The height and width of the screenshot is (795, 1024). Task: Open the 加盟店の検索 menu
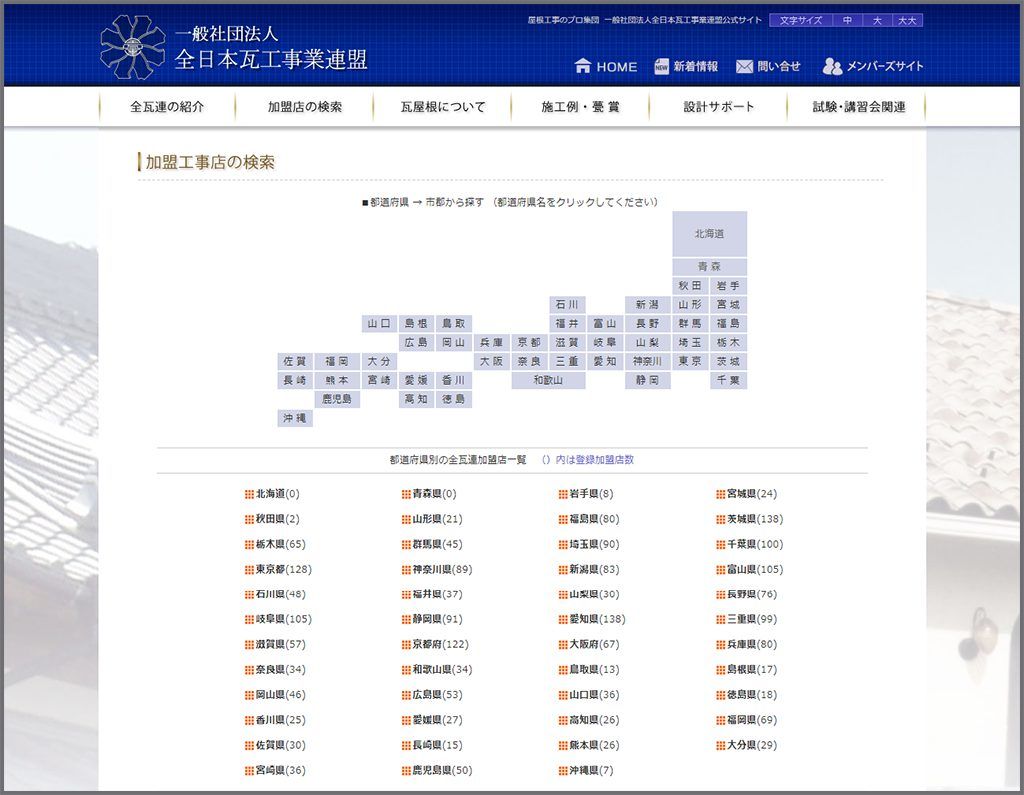pyautogui.click(x=304, y=106)
